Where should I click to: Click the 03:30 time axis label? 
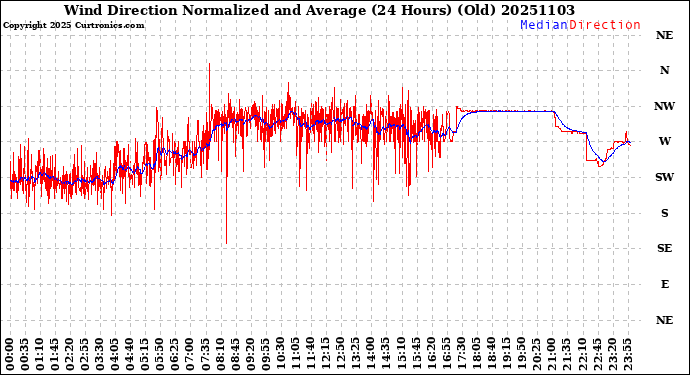(99, 355)
